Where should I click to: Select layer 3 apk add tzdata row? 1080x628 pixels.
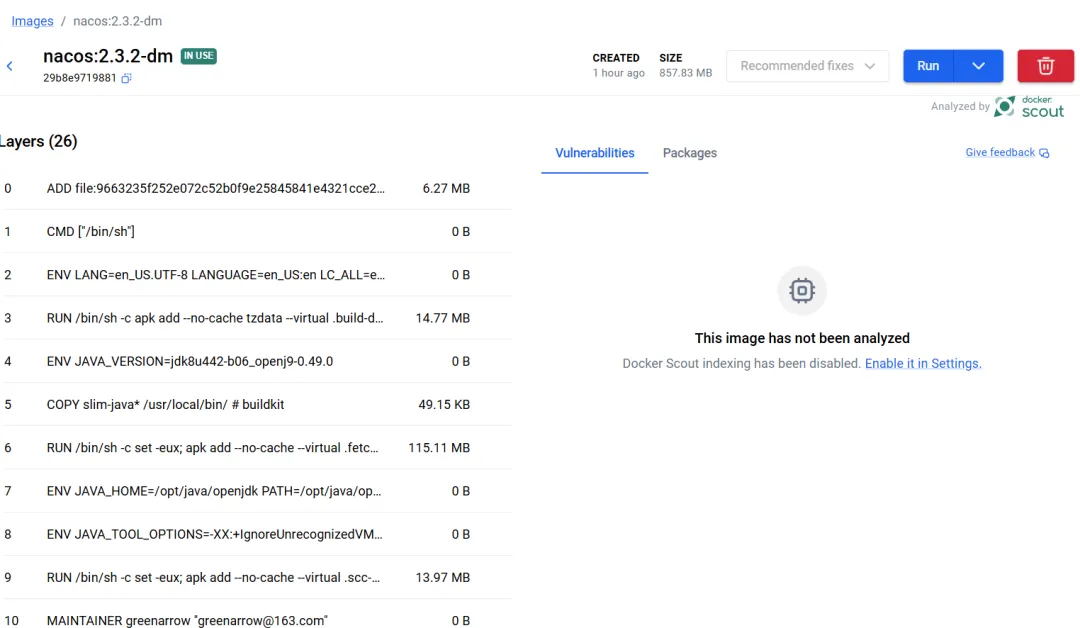click(256, 318)
